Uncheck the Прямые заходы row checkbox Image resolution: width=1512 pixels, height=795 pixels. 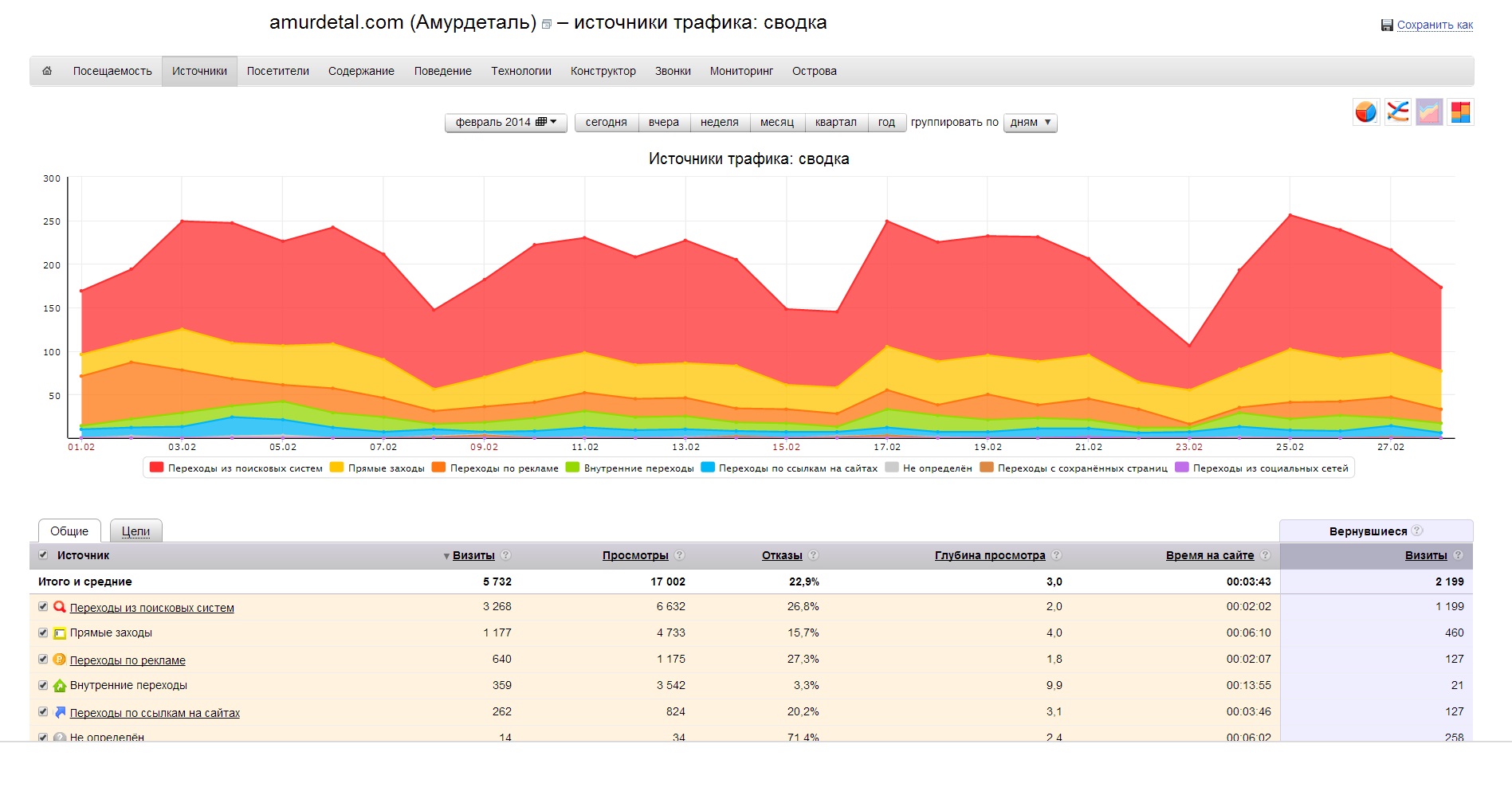click(x=43, y=632)
